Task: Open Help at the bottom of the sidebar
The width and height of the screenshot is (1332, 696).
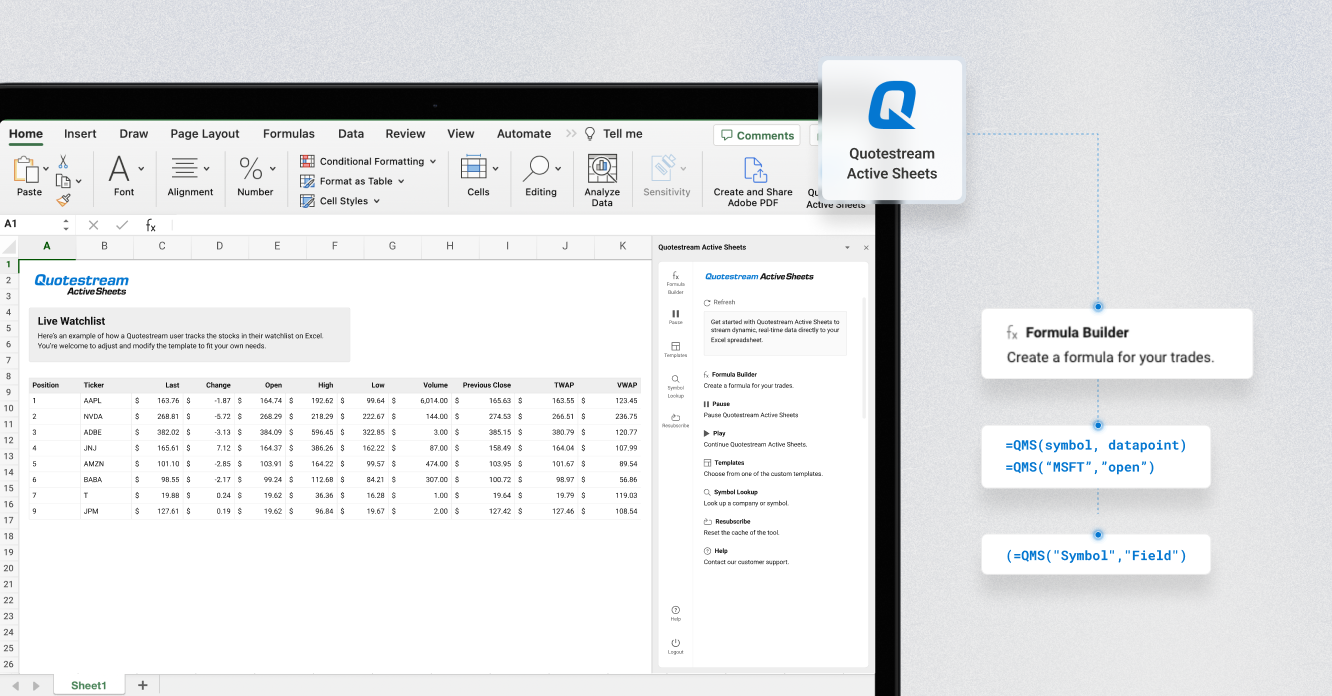Action: point(676,611)
